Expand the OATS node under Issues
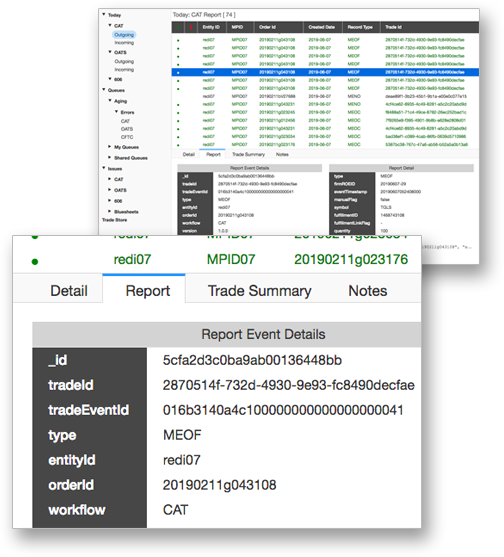Screen dimensions: 504x557 pos(110,190)
